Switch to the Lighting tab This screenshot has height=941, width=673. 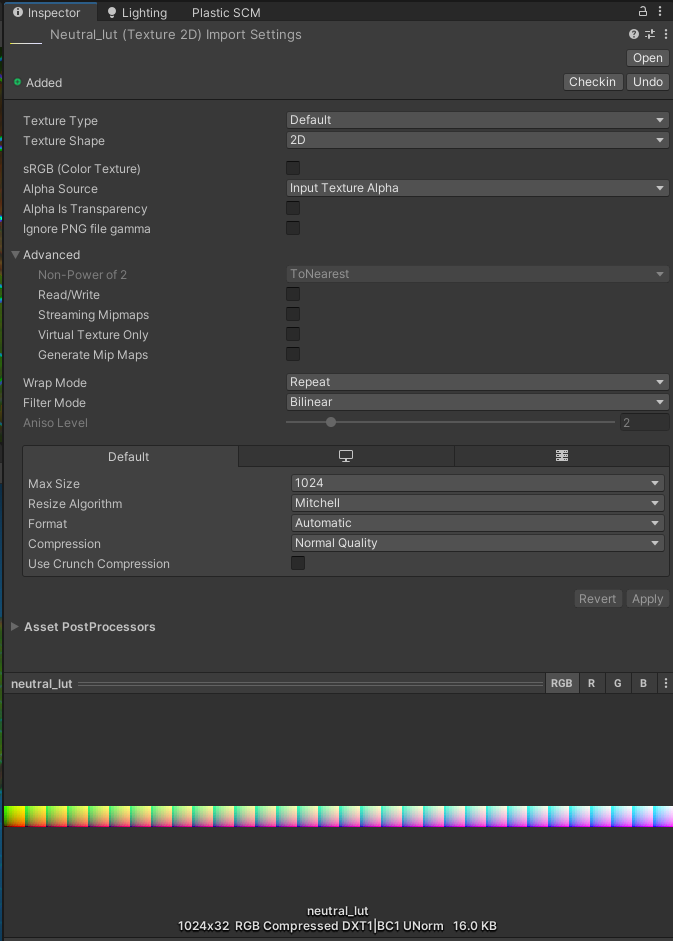(138, 11)
